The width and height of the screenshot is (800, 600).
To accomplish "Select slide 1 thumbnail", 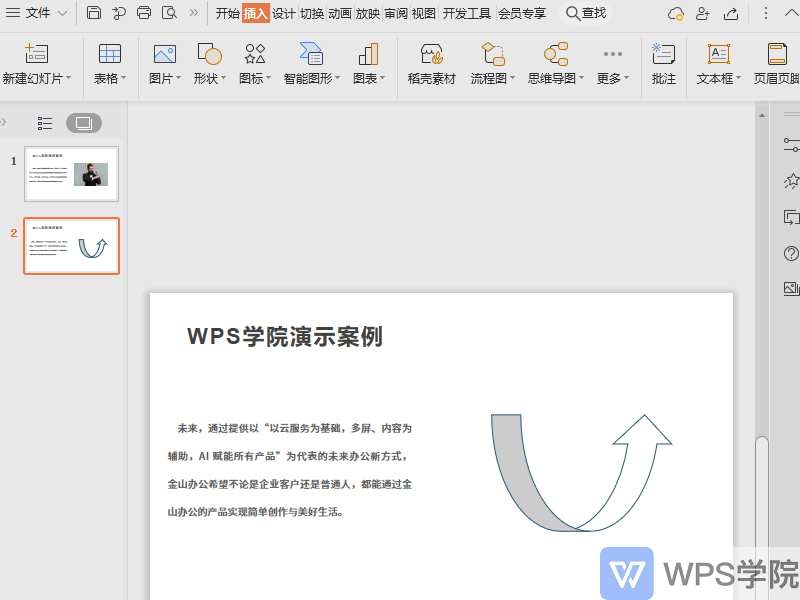I will 71,174.
